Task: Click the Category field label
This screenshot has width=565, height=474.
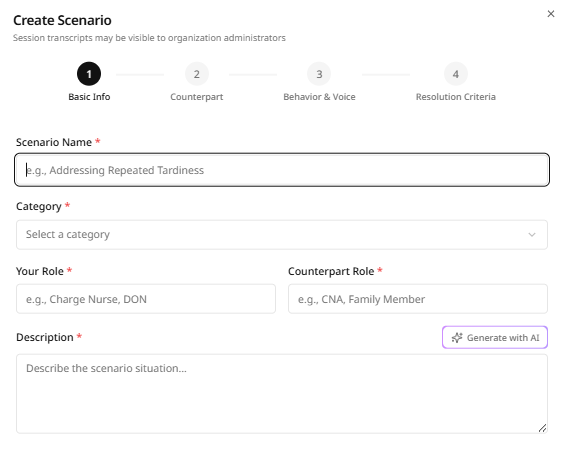Action: [x=39, y=207]
